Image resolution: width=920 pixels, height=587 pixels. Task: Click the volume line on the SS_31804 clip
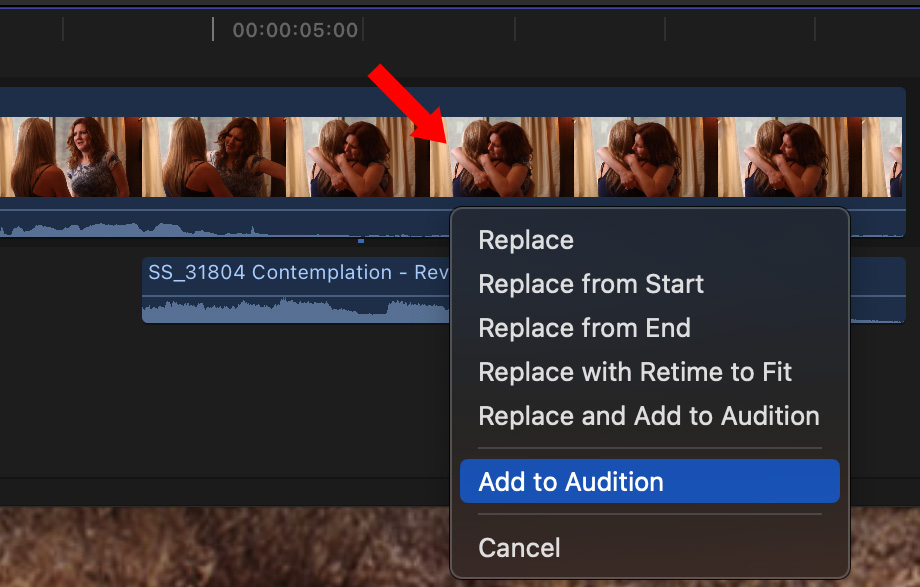point(296,296)
